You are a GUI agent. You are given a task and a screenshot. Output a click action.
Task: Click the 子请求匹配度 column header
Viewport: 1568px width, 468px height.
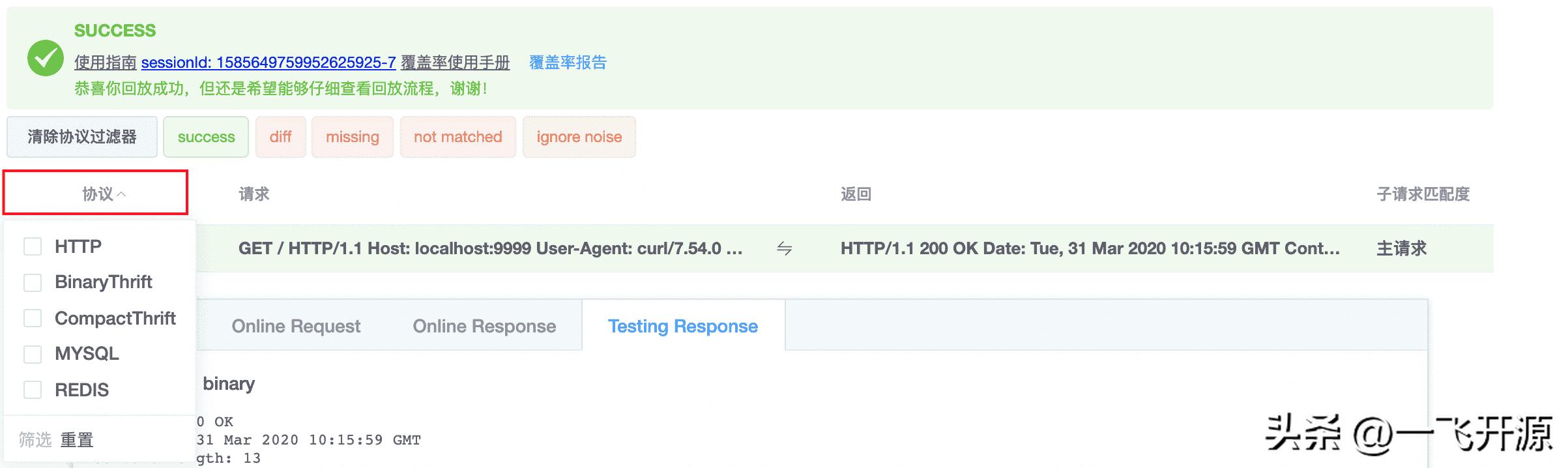tap(1423, 194)
